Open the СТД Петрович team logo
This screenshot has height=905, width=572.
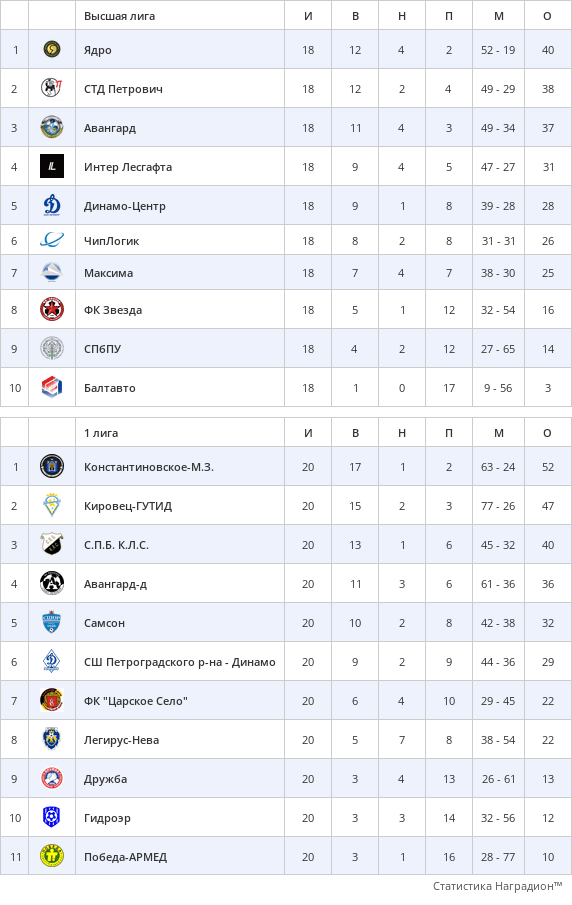coord(52,88)
